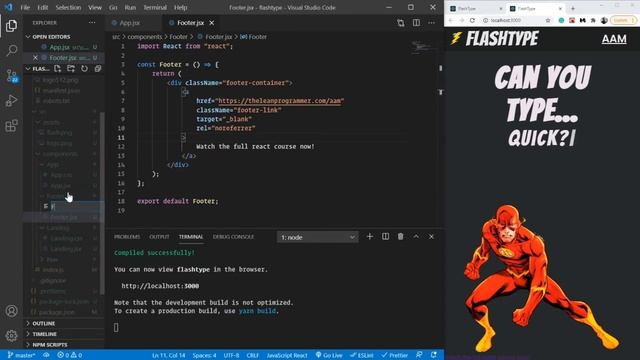
Task: Close the Footer.jsx editor tab
Action: tap(211, 23)
